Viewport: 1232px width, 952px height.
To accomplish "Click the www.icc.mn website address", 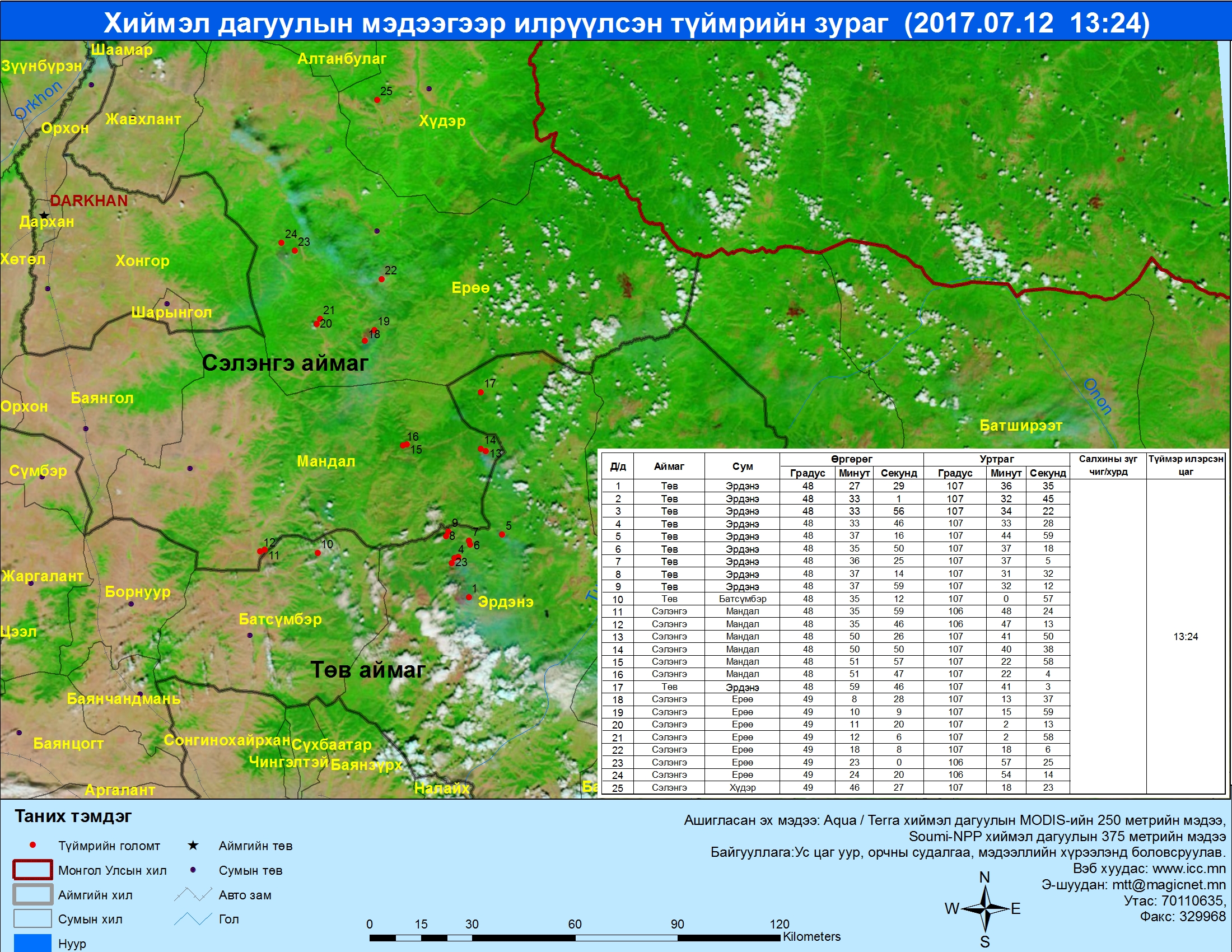I will point(1188,869).
